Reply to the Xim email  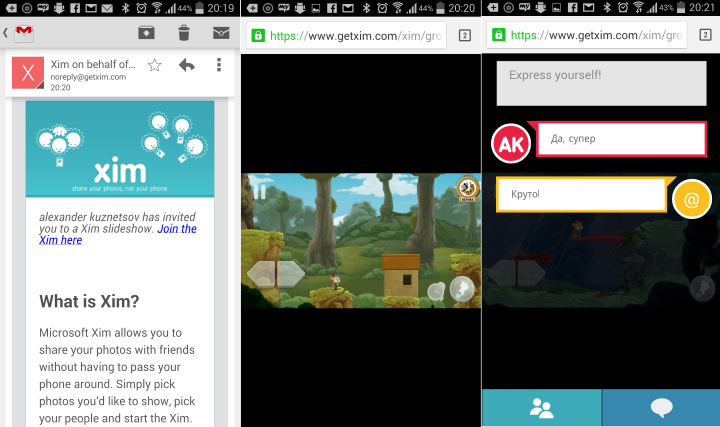pyautogui.click(x=186, y=65)
